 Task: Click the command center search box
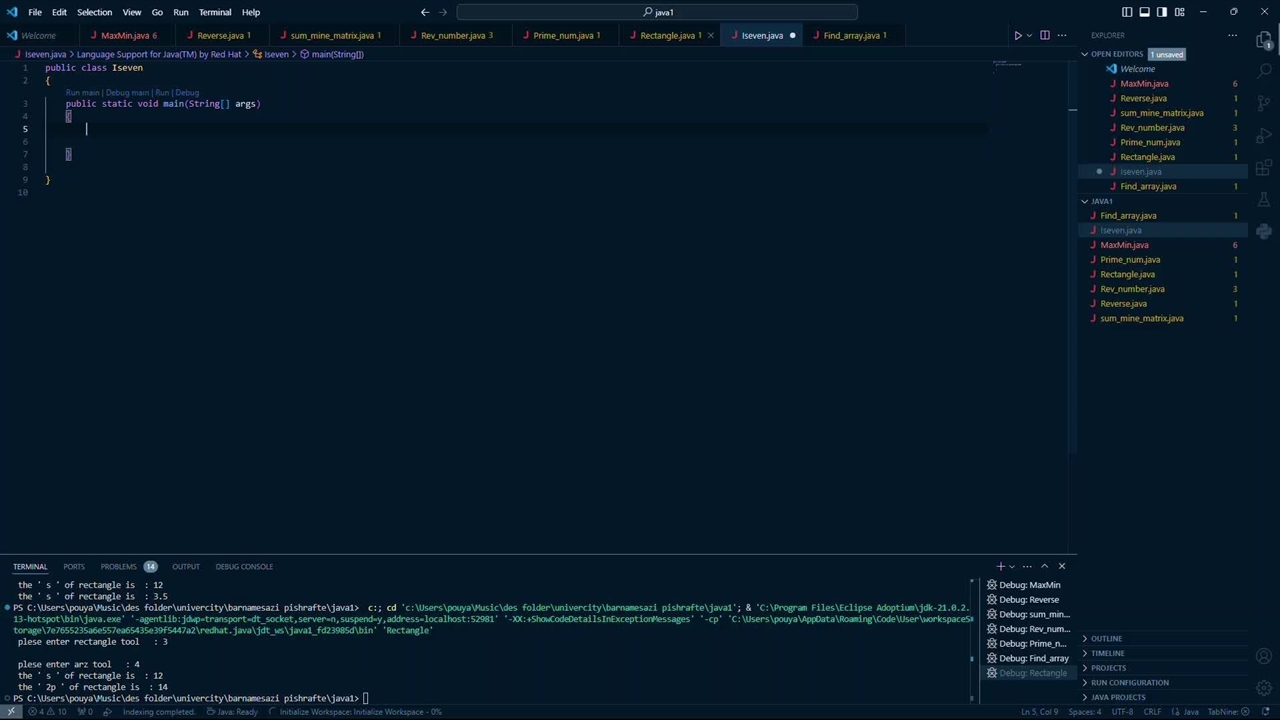(x=657, y=12)
